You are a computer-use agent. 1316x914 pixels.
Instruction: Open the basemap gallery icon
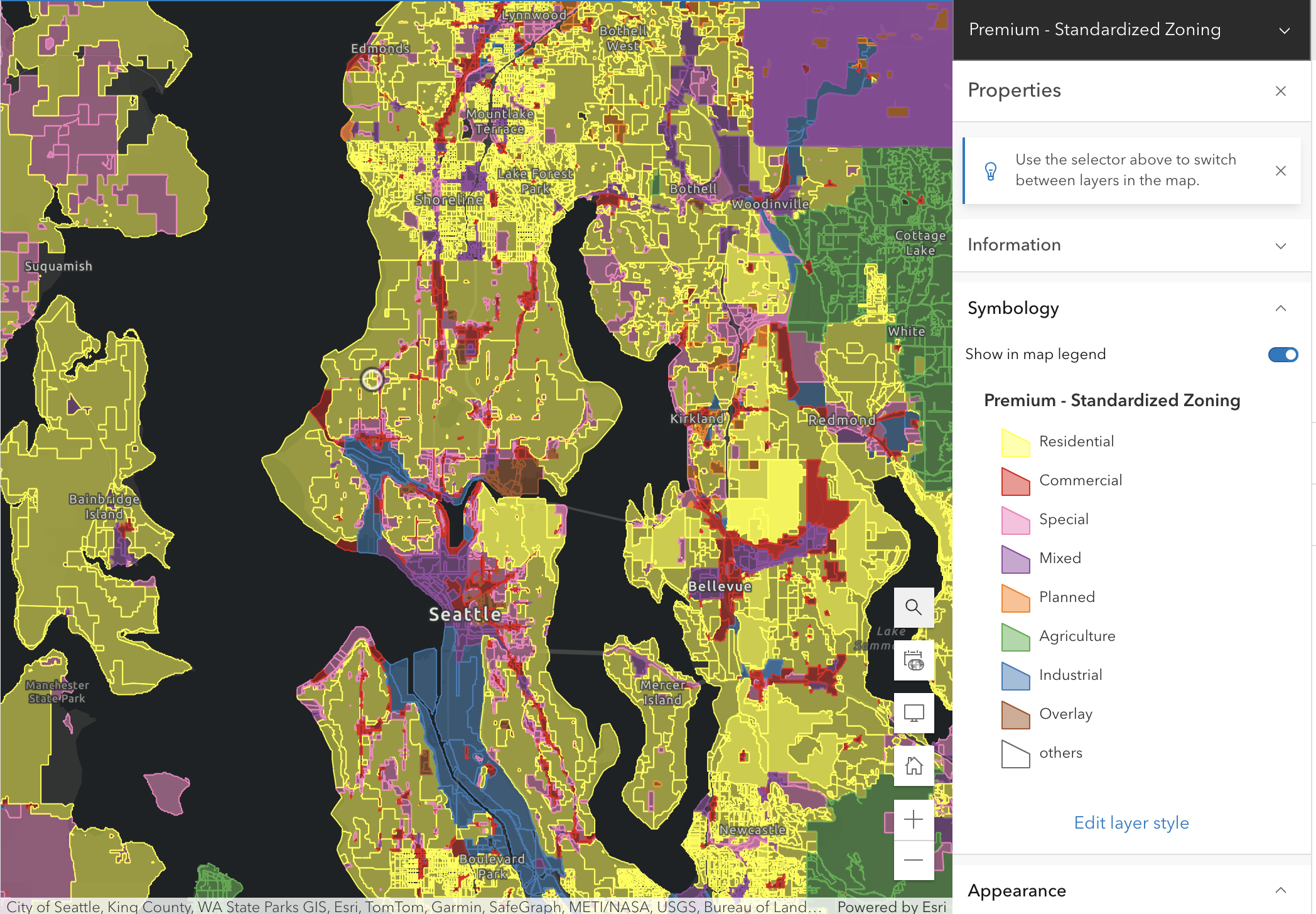[914, 660]
